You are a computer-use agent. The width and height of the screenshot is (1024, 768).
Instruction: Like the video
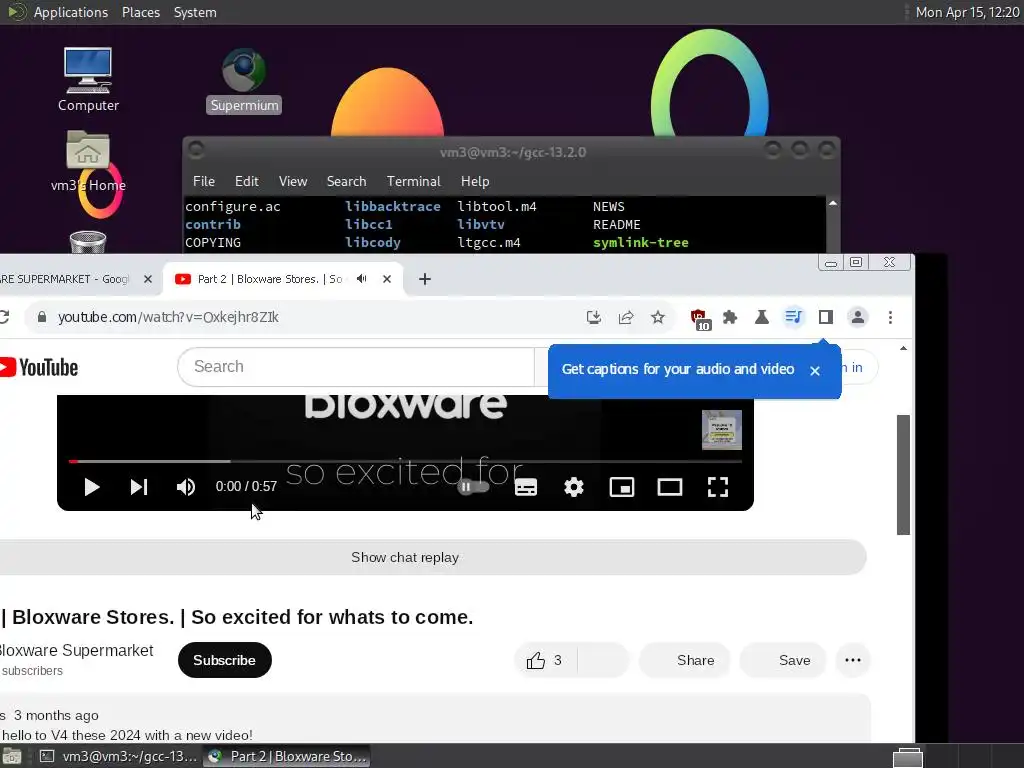(544, 660)
